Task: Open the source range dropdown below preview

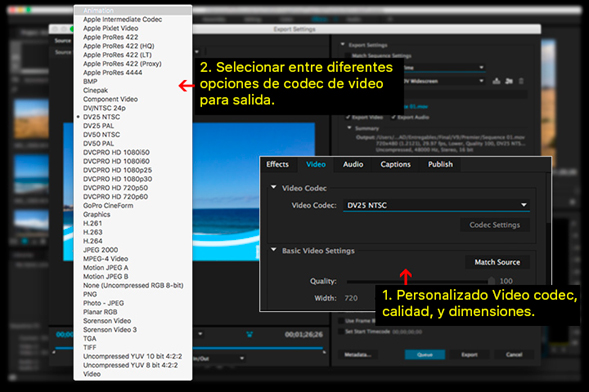Action: coord(219,358)
